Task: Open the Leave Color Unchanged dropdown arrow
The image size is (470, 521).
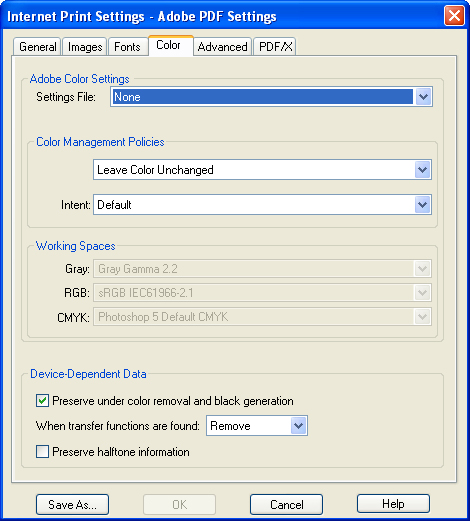Action: (x=422, y=170)
